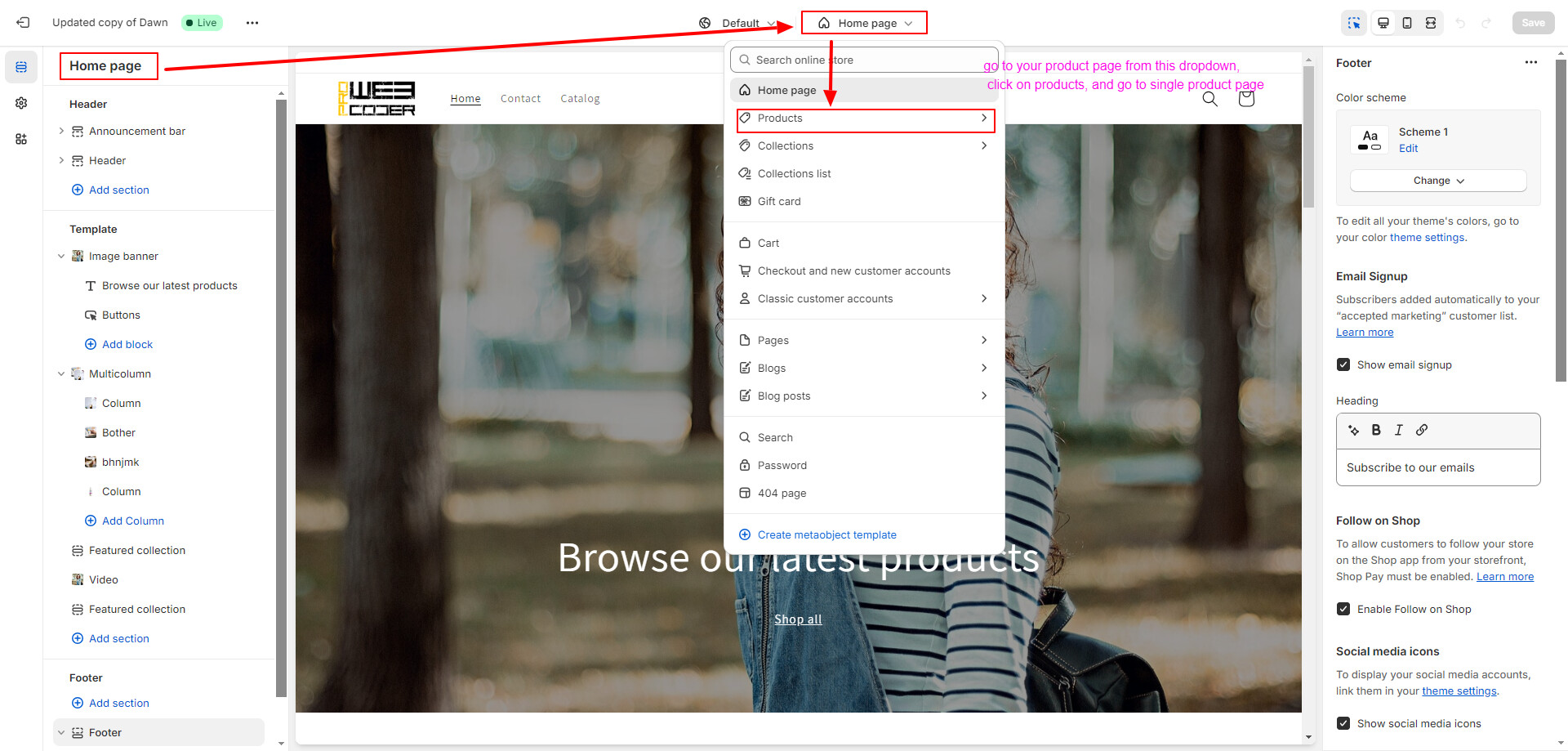Click Shop all link in banner
Screen dimensions: 1568x751
798,619
